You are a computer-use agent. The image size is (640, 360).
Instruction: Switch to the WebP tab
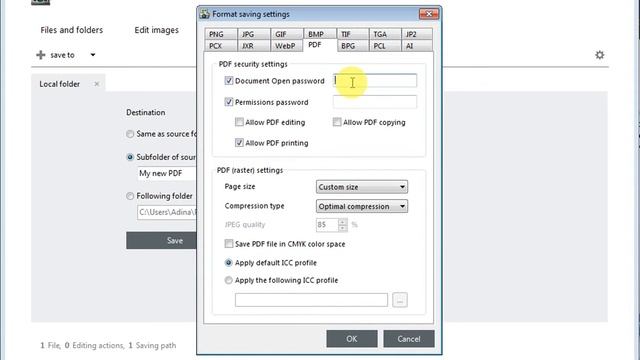[287, 46]
